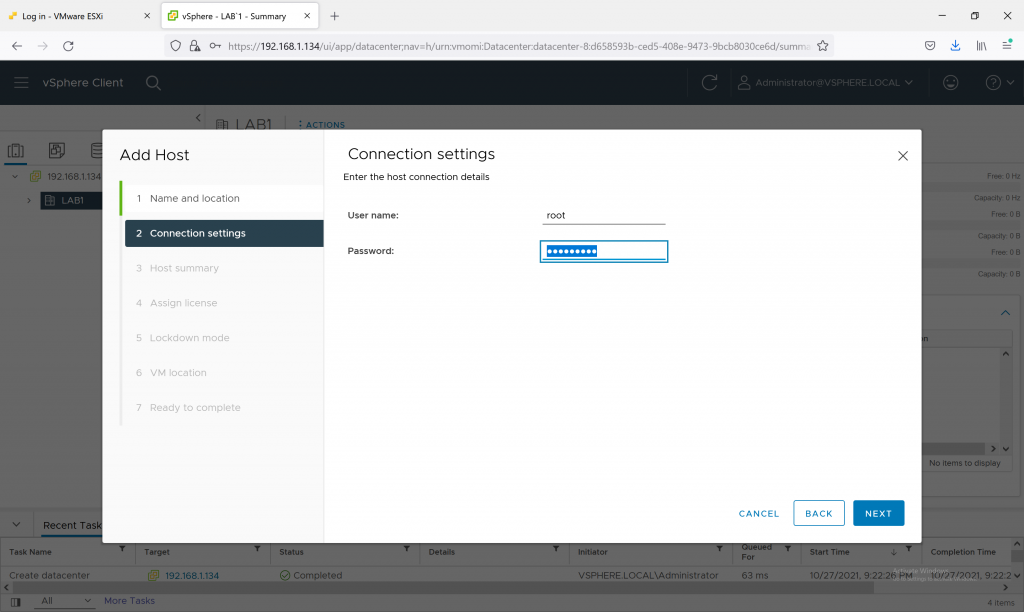Go back in the browser
The width and height of the screenshot is (1024, 612).
(17, 46)
